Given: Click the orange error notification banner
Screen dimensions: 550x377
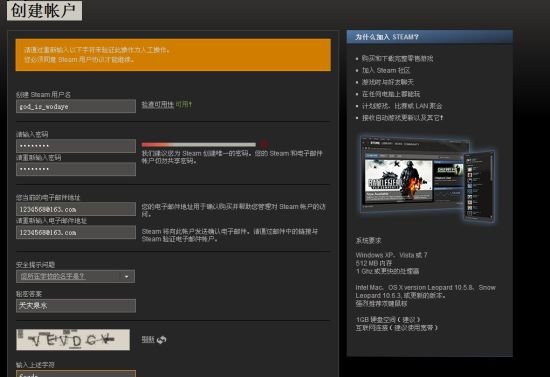Looking at the screenshot, I should pos(173,55).
